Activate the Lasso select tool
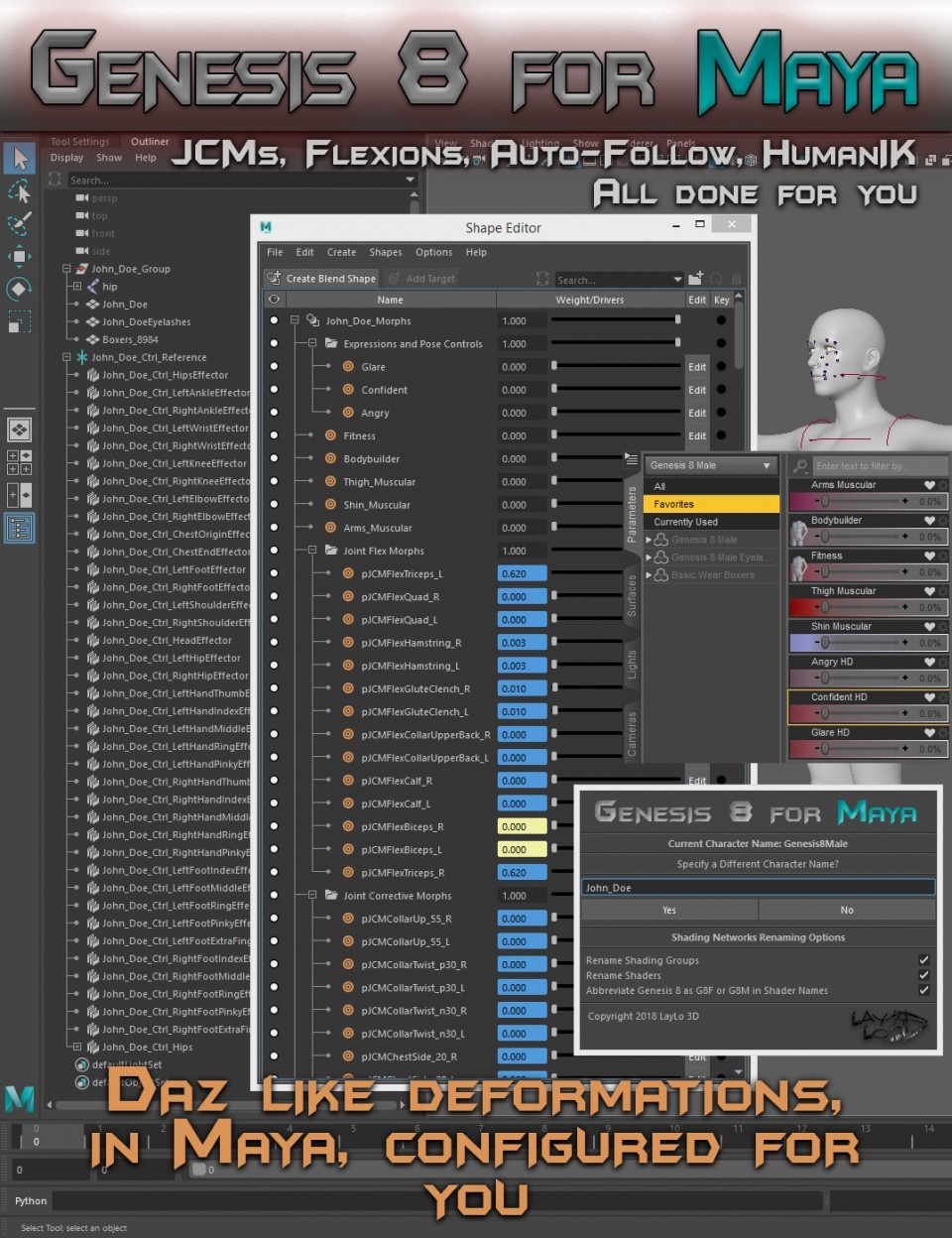Image resolution: width=952 pixels, height=1238 pixels. (x=19, y=190)
